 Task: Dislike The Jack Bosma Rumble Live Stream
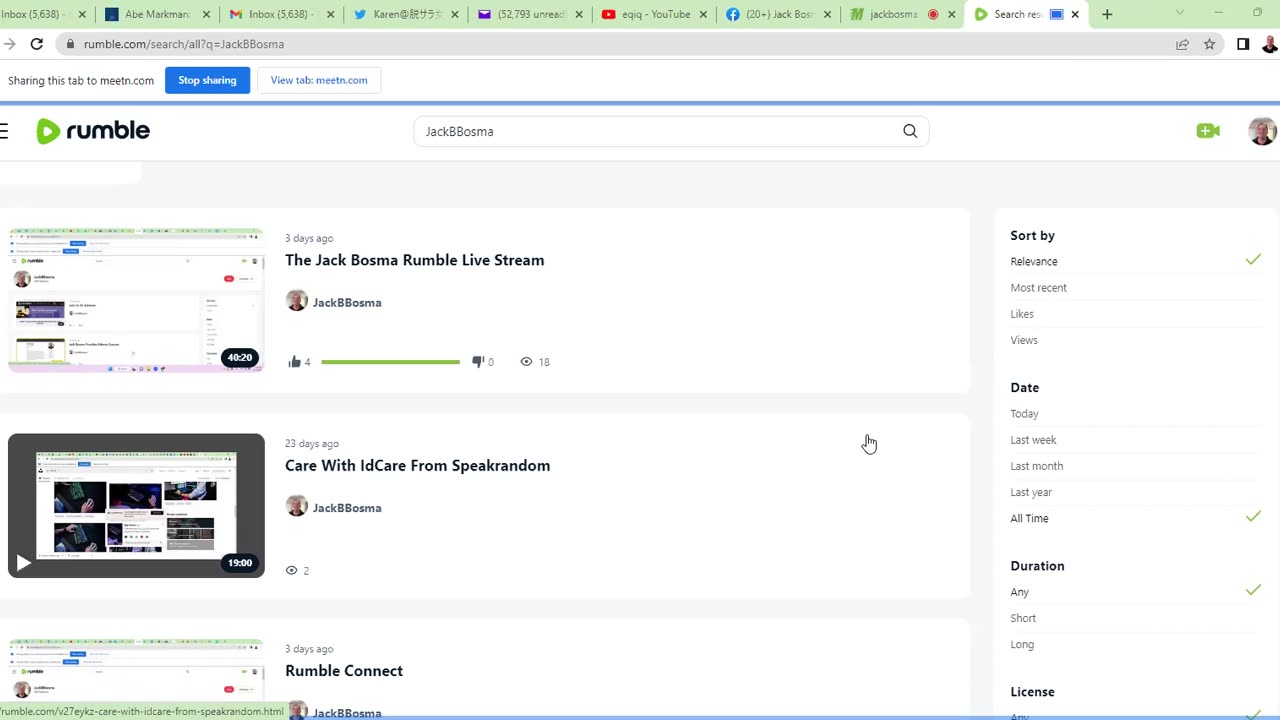[x=478, y=362]
